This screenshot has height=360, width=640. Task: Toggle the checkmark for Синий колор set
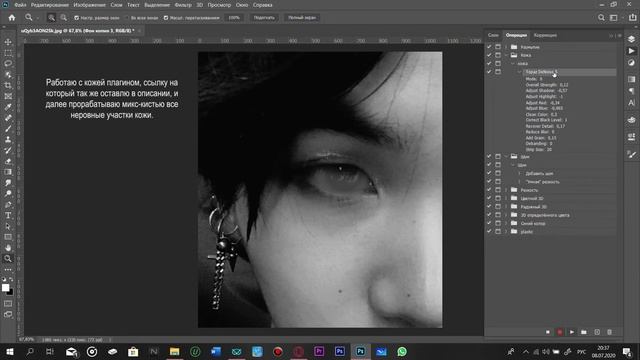pos(489,223)
